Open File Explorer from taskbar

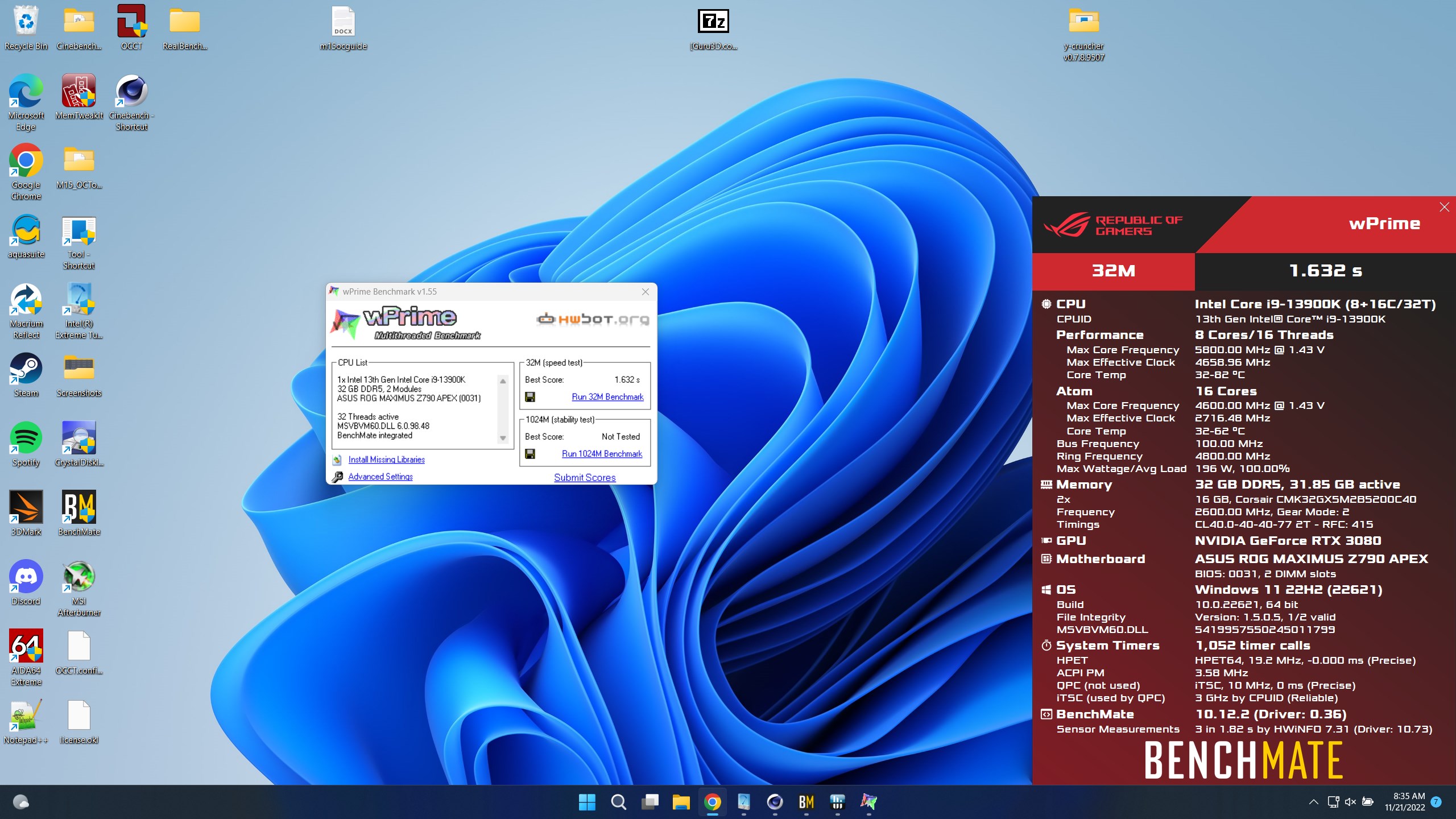[x=681, y=802]
